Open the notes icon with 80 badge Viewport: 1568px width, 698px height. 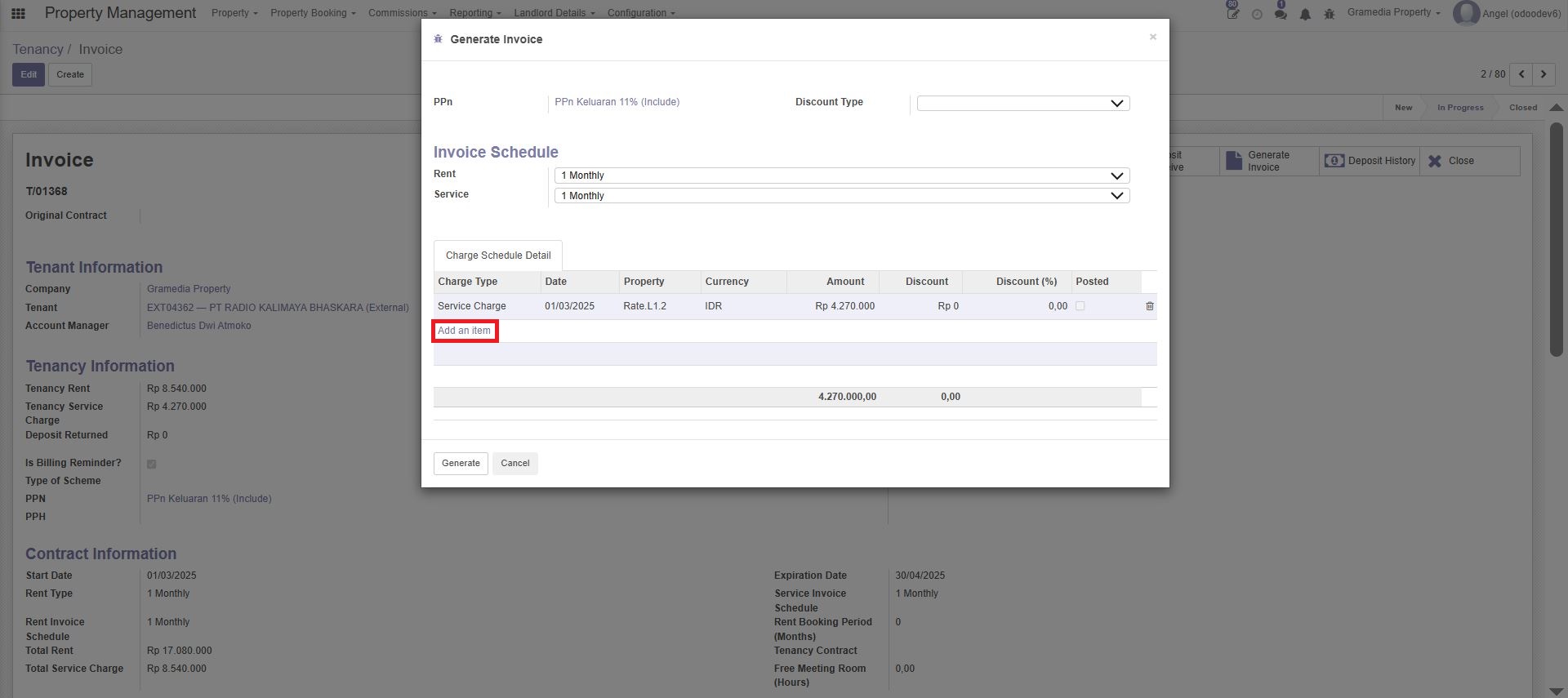[x=1232, y=13]
